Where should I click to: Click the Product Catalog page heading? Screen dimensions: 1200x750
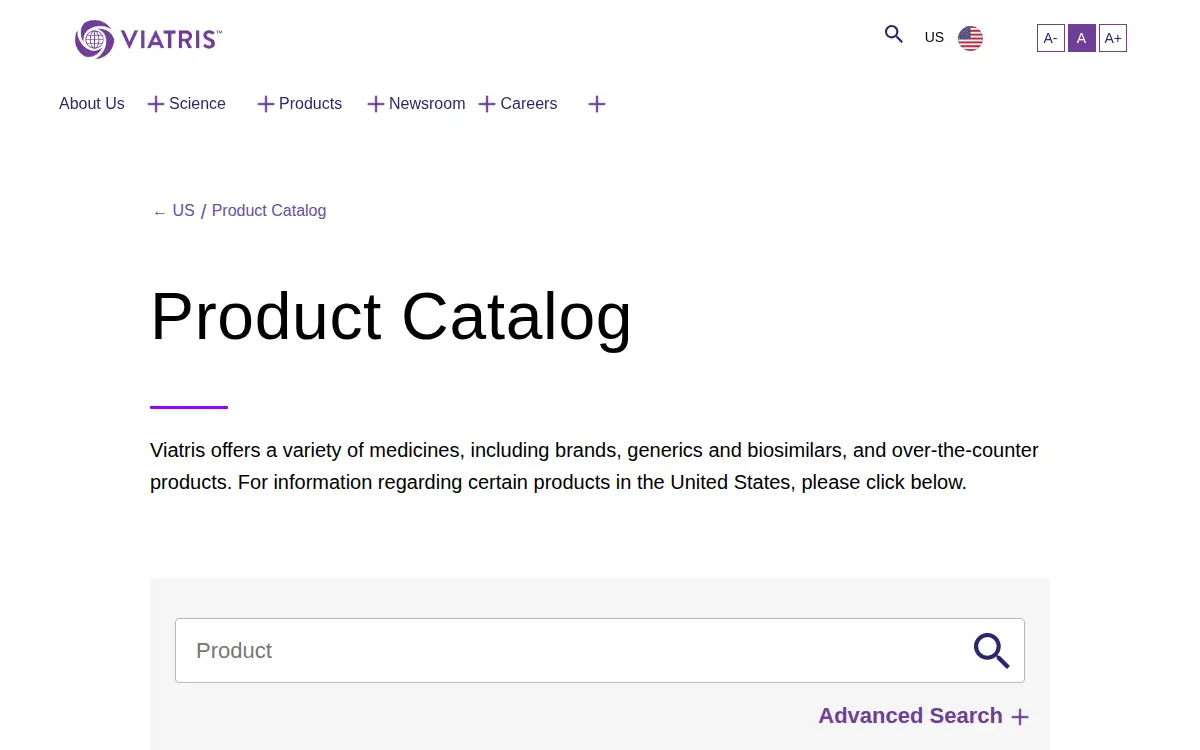click(391, 317)
